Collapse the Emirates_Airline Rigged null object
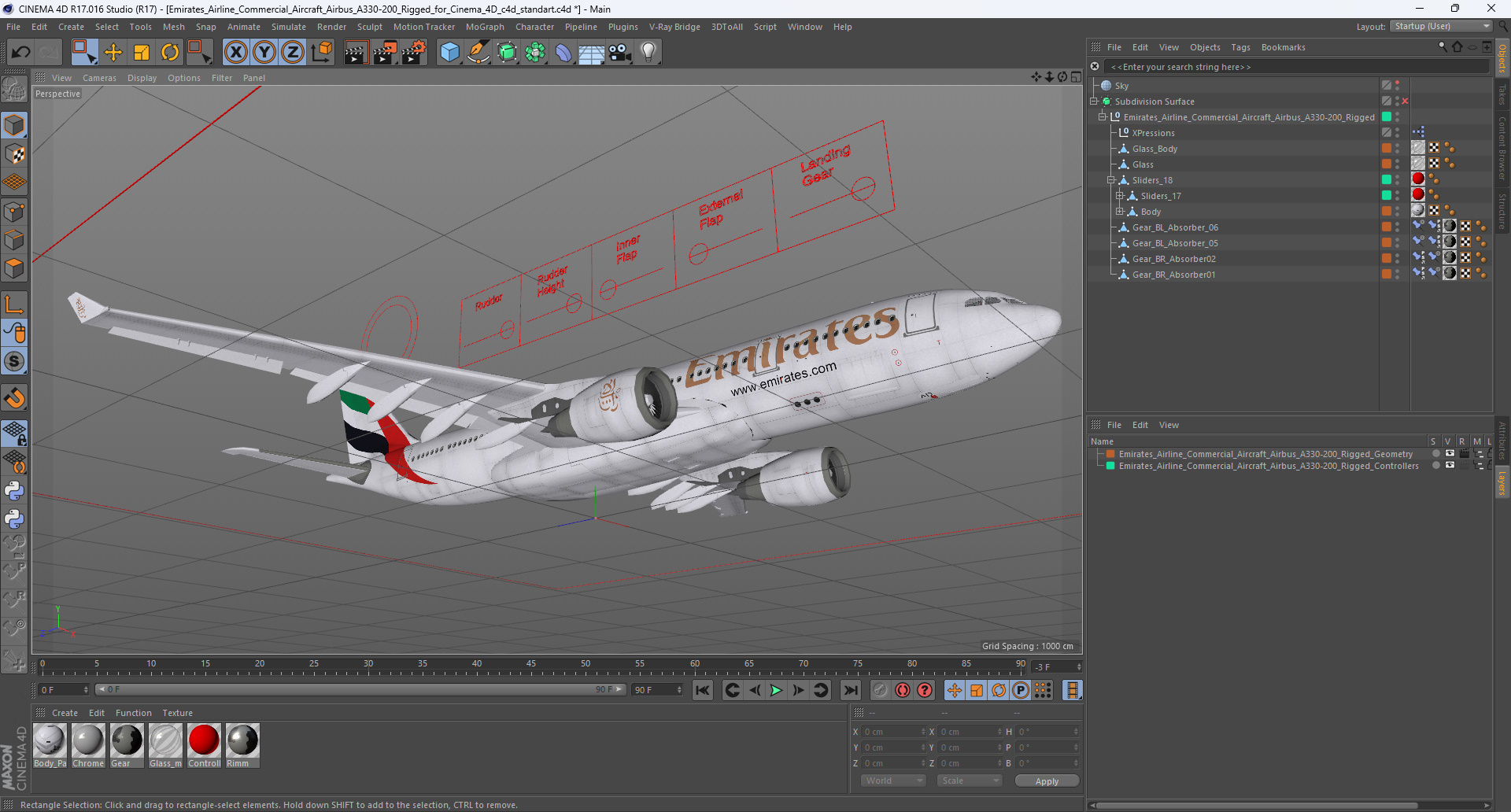 (x=1103, y=117)
